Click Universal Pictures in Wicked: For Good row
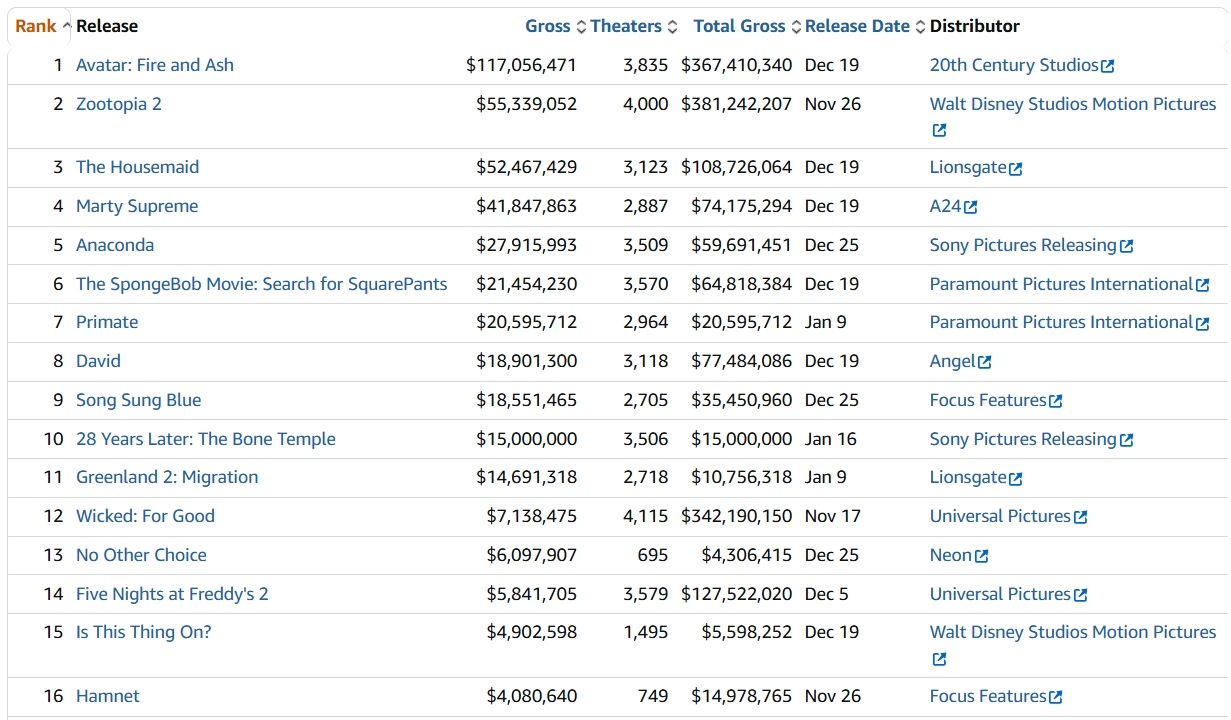1231x720 pixels. [1000, 516]
